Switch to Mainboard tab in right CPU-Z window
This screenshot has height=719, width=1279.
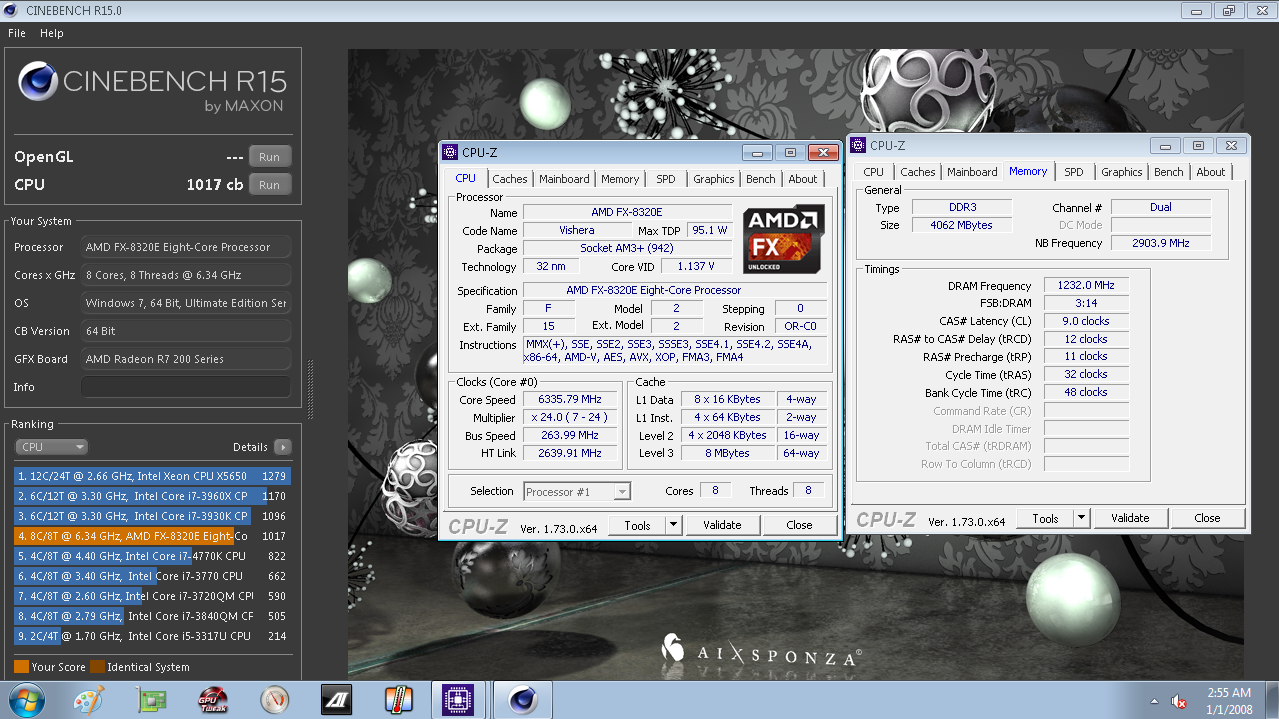pos(972,172)
